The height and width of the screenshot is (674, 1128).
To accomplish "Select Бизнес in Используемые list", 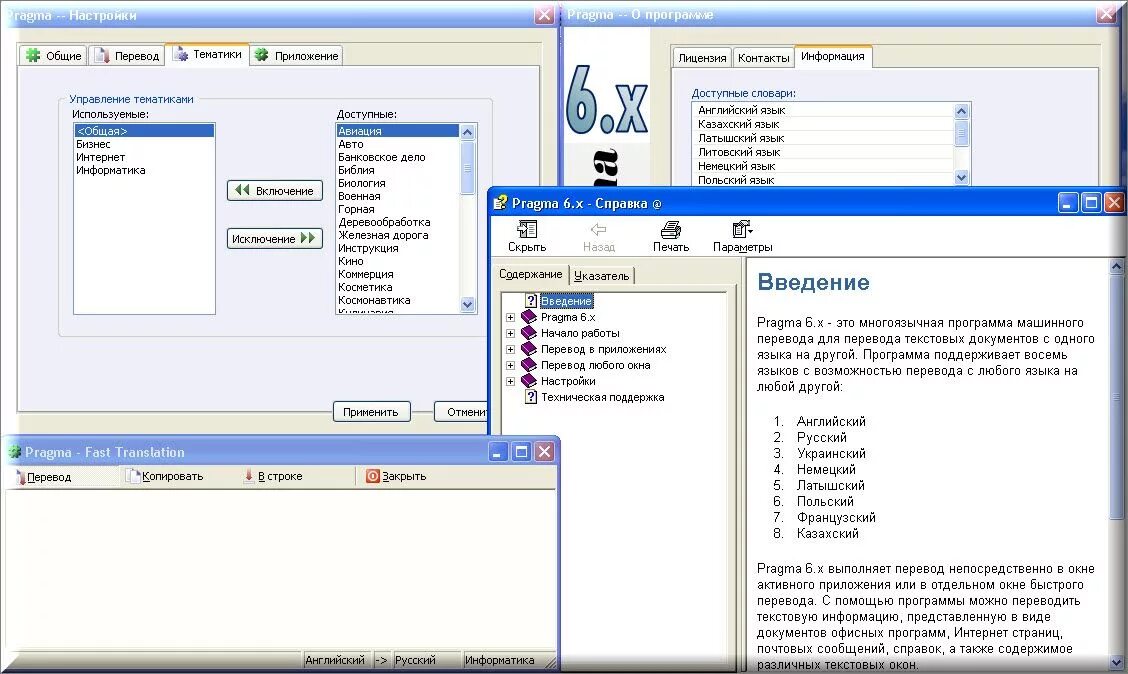I will [144, 144].
